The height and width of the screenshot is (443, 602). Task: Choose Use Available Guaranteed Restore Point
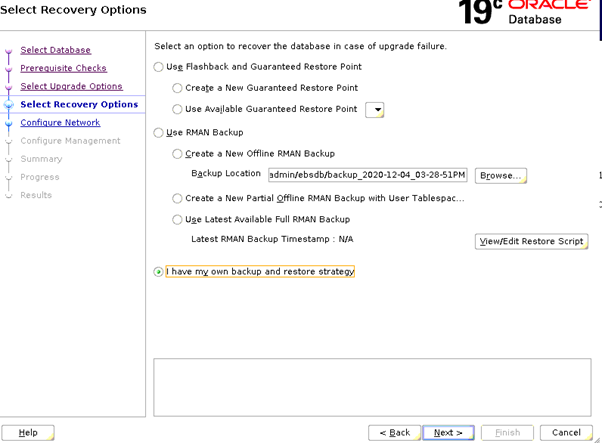(177, 109)
